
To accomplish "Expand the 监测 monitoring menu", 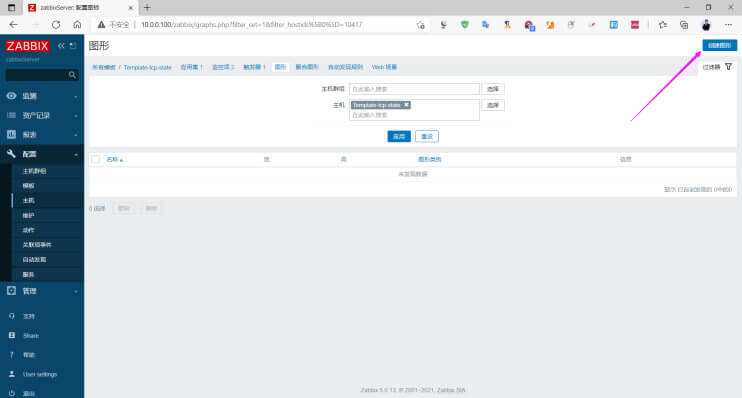I will (x=42, y=96).
